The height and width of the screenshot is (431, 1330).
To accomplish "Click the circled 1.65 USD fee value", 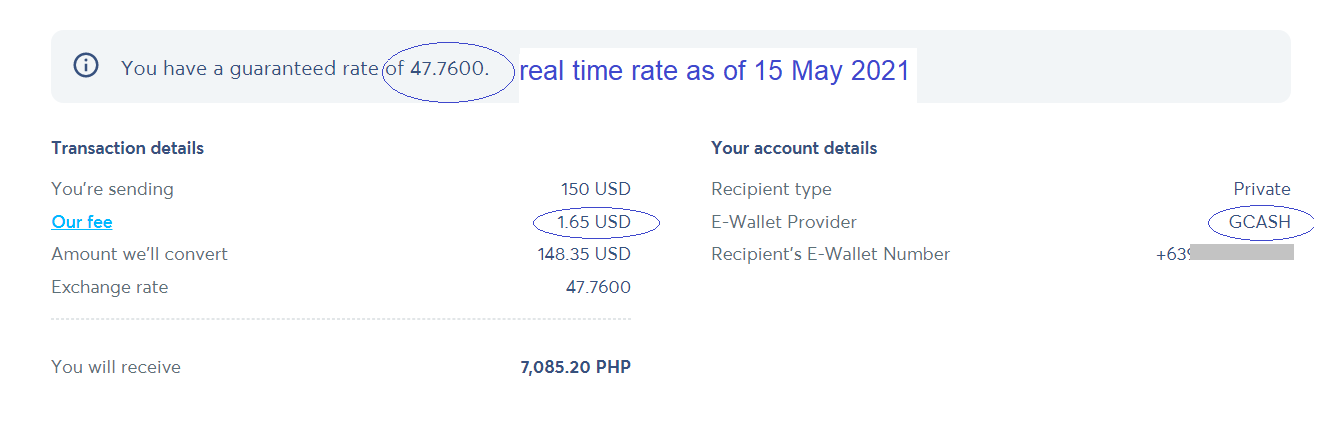I will point(594,222).
